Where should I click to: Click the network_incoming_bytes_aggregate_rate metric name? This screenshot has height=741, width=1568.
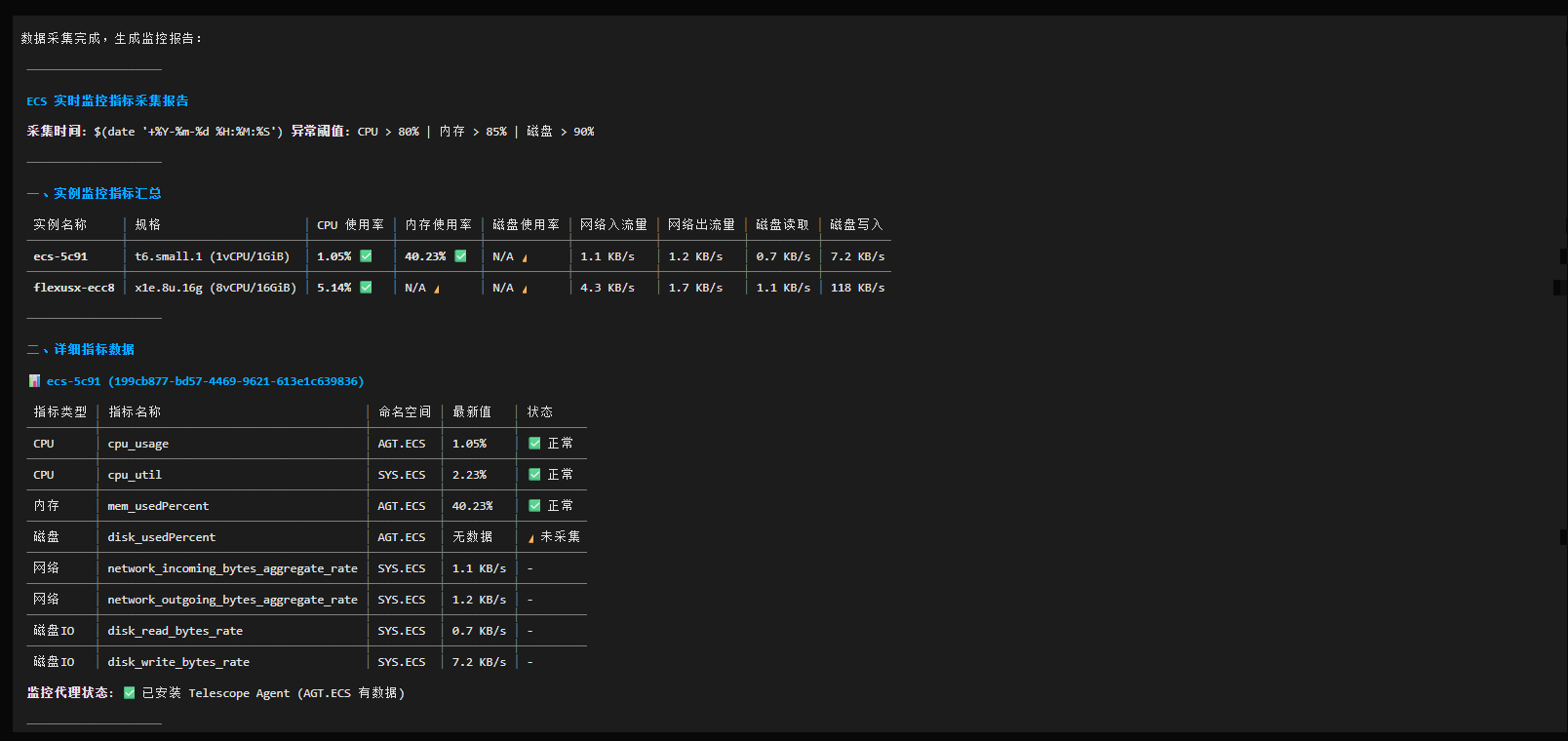[x=232, y=568]
